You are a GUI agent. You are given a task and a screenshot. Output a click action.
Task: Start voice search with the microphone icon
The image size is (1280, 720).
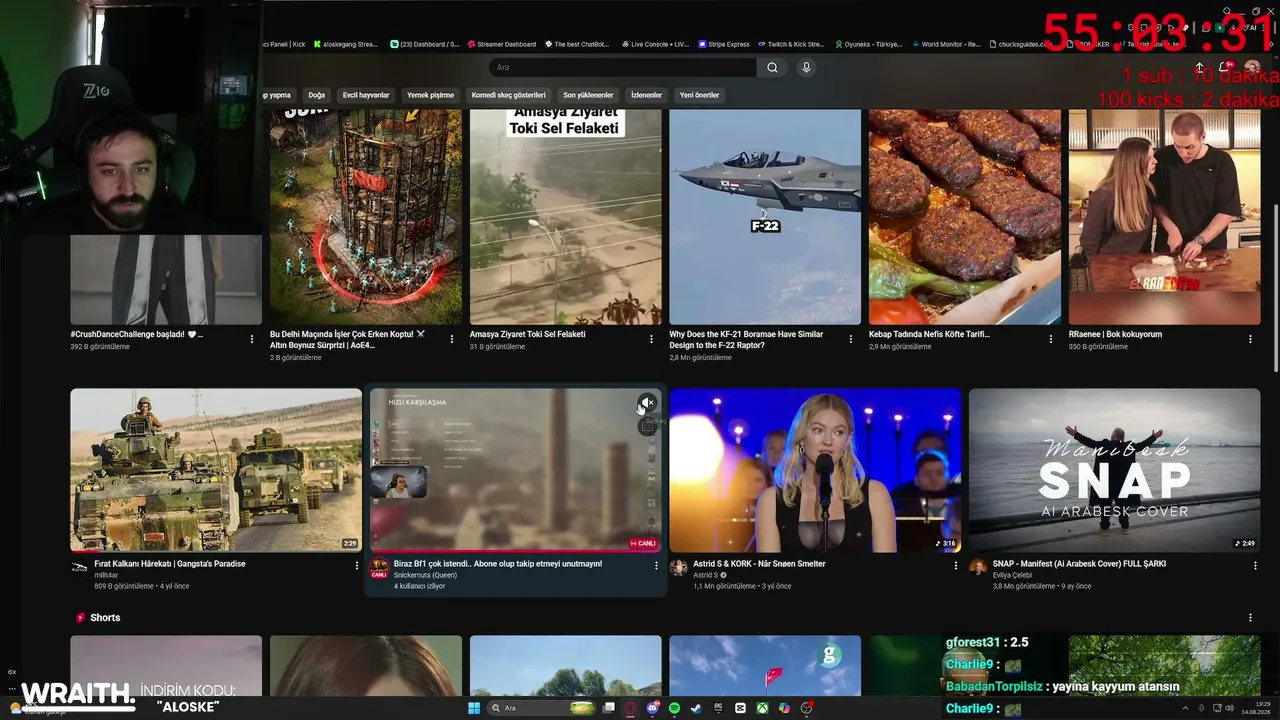(806, 67)
